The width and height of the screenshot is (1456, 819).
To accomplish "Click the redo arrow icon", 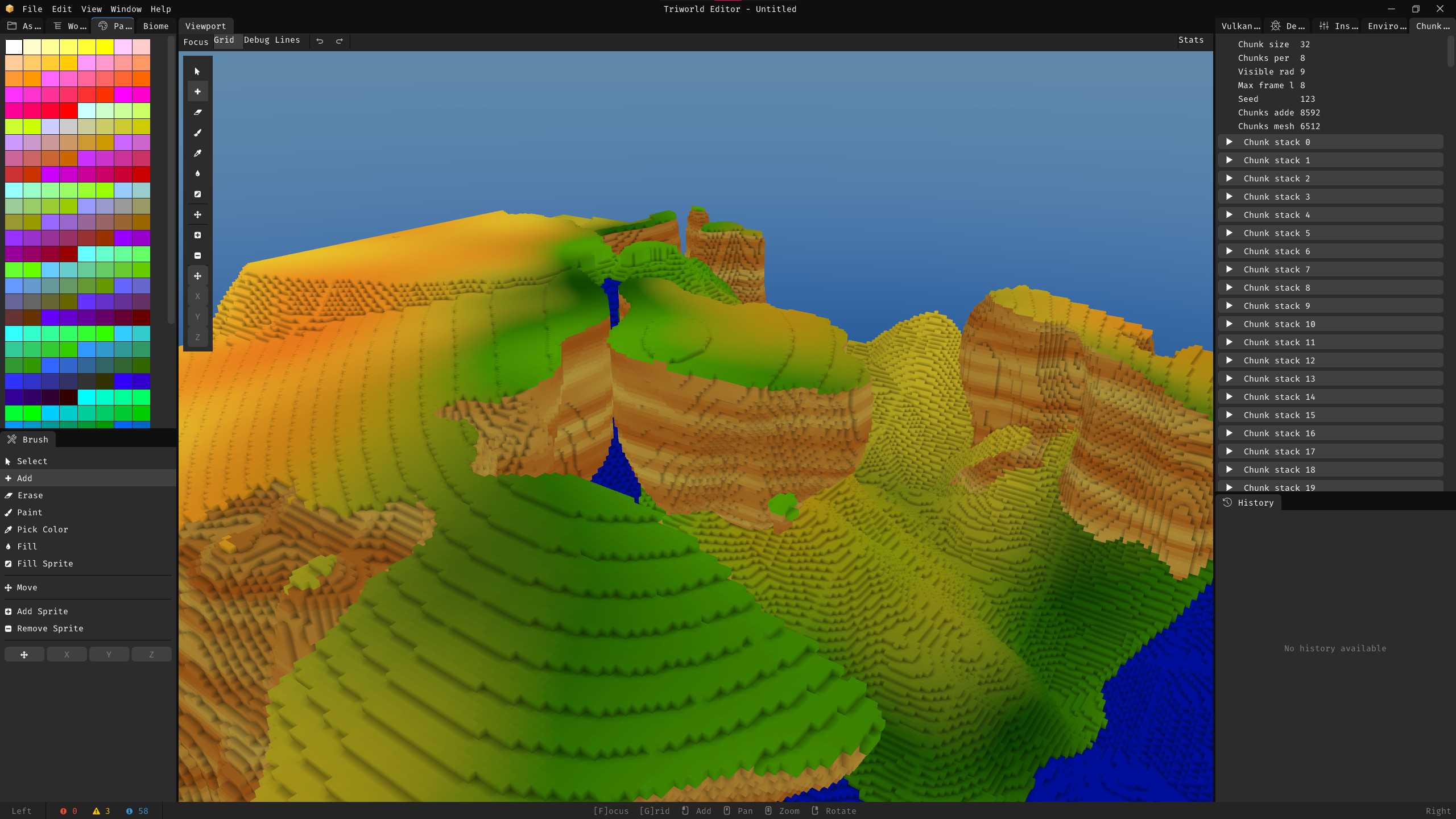I will coord(340,41).
